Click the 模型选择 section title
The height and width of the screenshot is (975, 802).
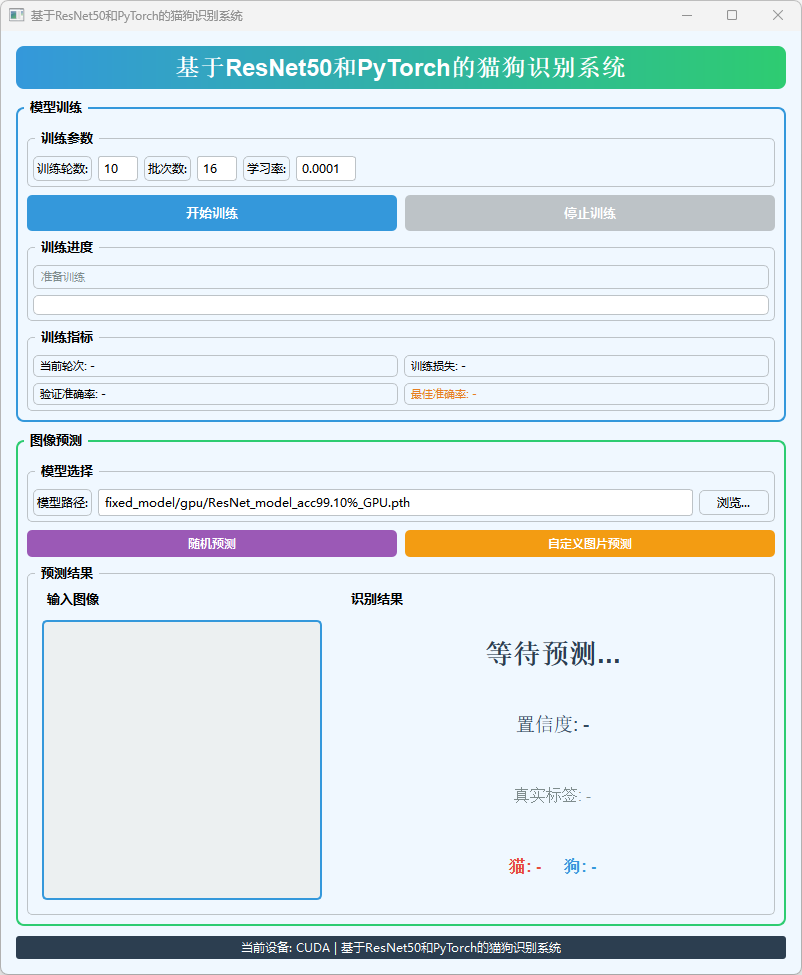pyautogui.click(x=67, y=471)
